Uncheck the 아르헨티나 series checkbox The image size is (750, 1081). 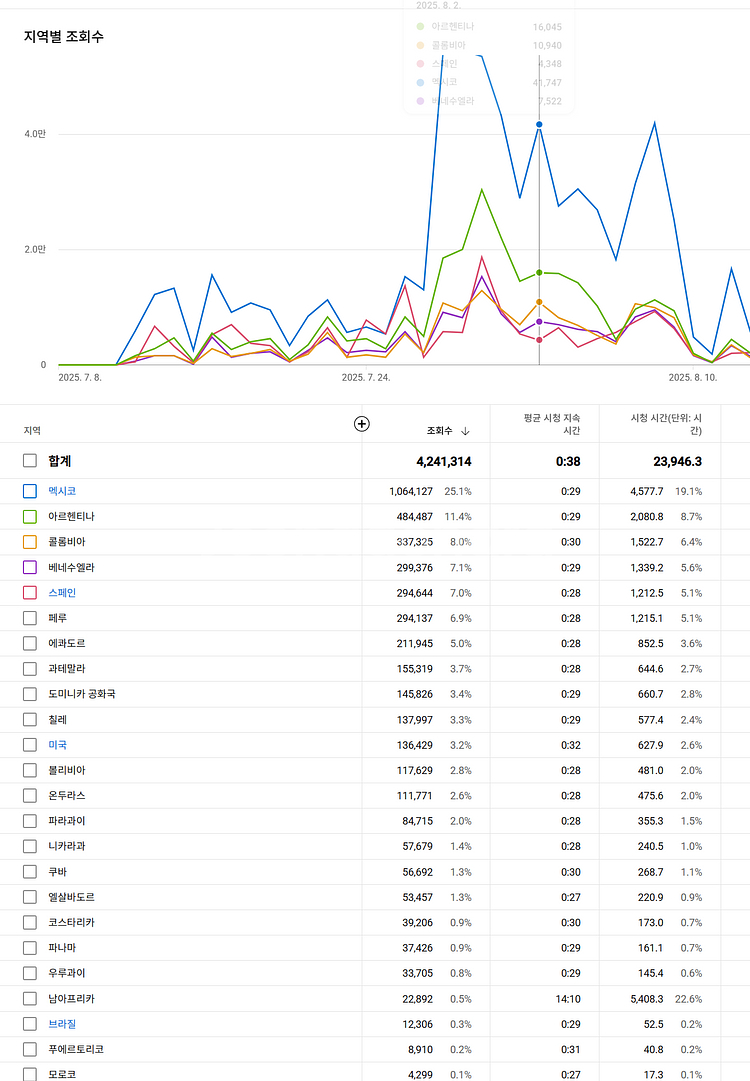pos(30,516)
